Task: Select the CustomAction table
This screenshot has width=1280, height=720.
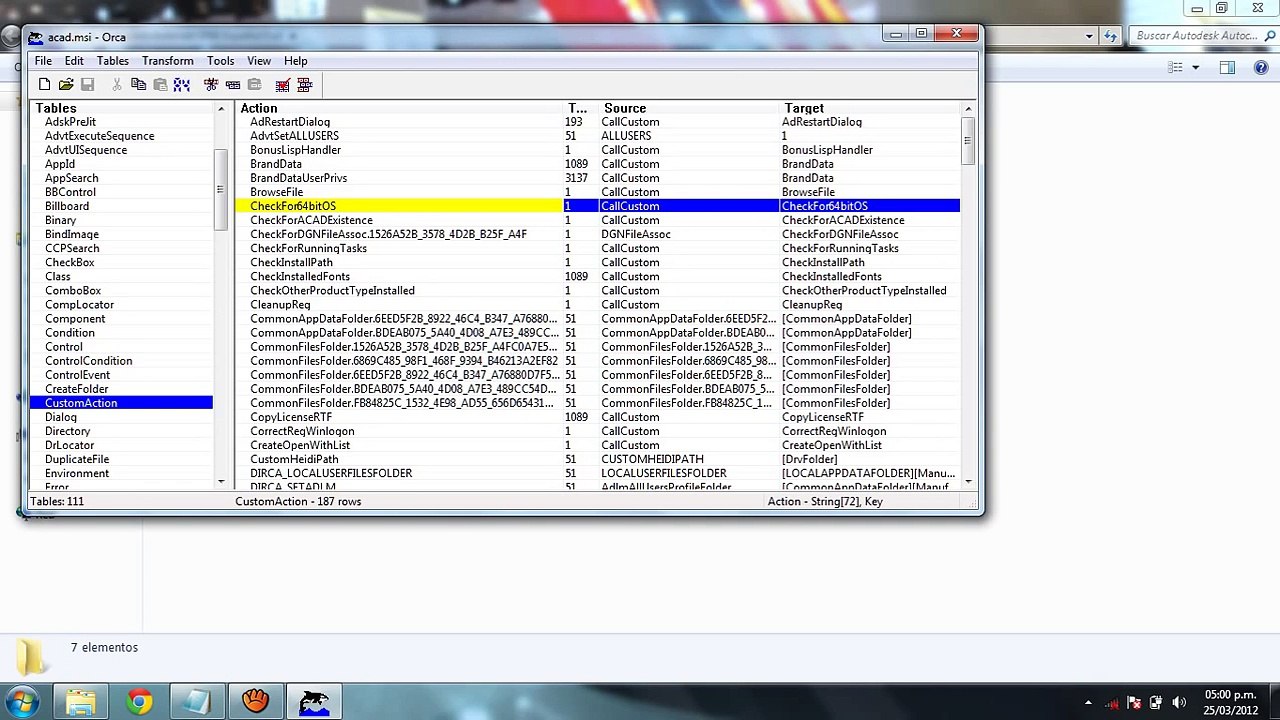Action: [121, 403]
